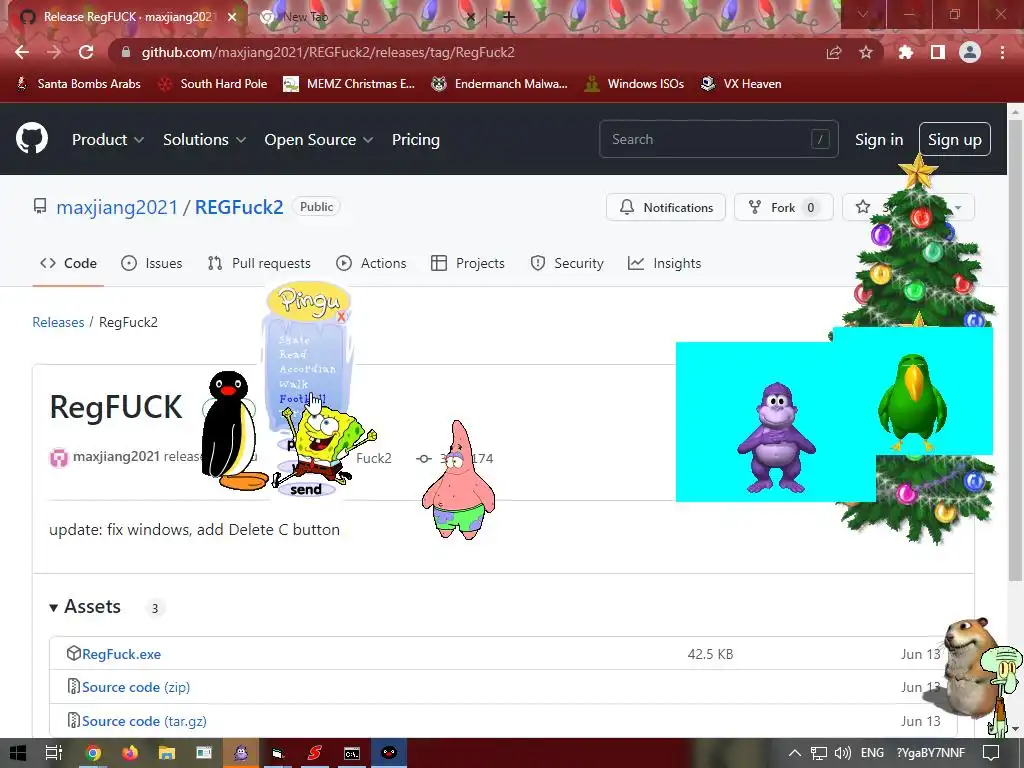Click the page vertical scrollbar thumb

[1015, 349]
